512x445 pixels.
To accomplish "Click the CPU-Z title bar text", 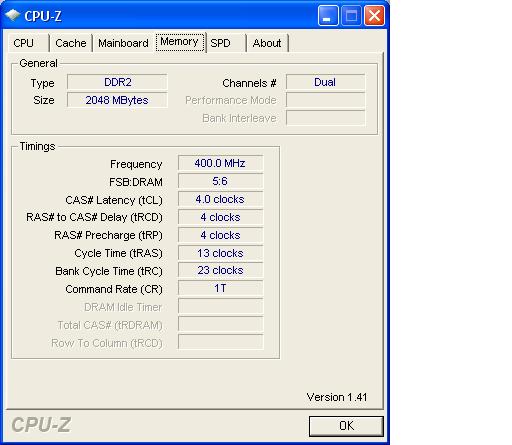I will (x=43, y=16).
